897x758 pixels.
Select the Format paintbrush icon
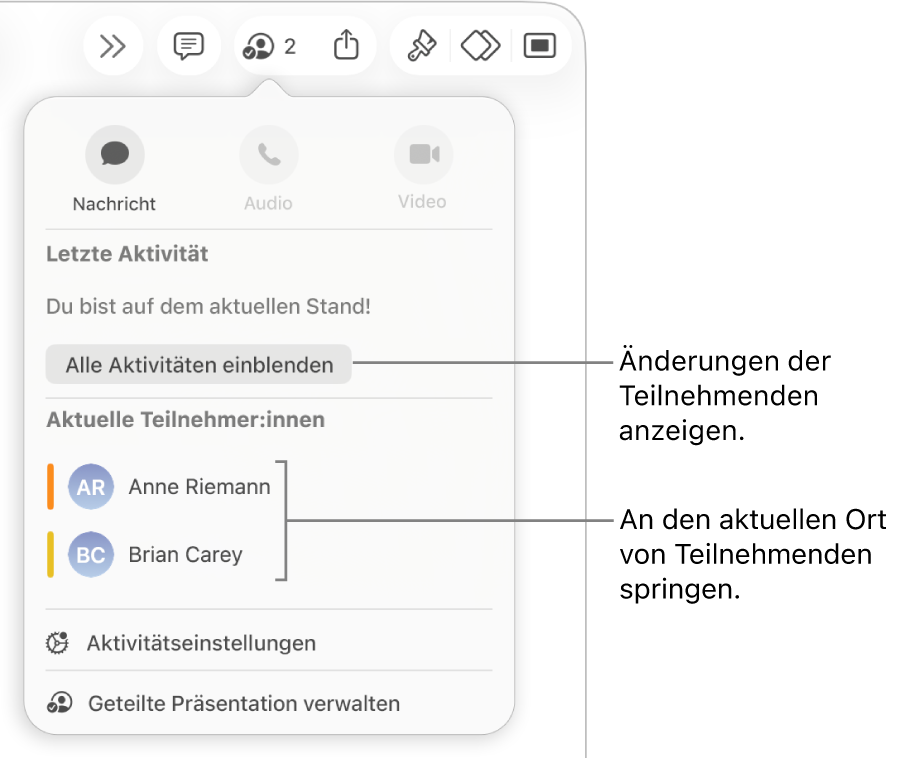[x=422, y=46]
